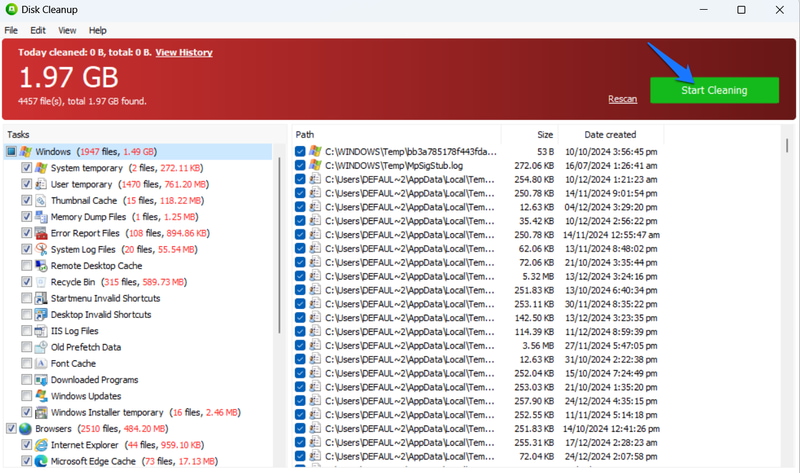The image size is (800, 473).
Task: Click the Internet Explorer icon
Action: [x=41, y=445]
